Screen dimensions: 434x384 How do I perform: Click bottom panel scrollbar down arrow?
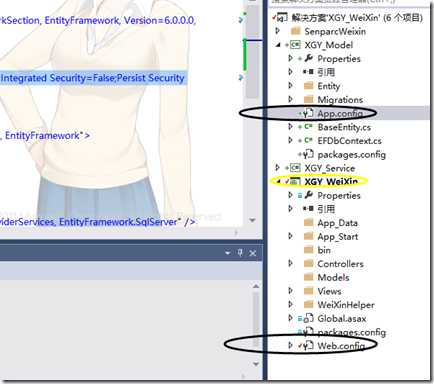(256, 364)
